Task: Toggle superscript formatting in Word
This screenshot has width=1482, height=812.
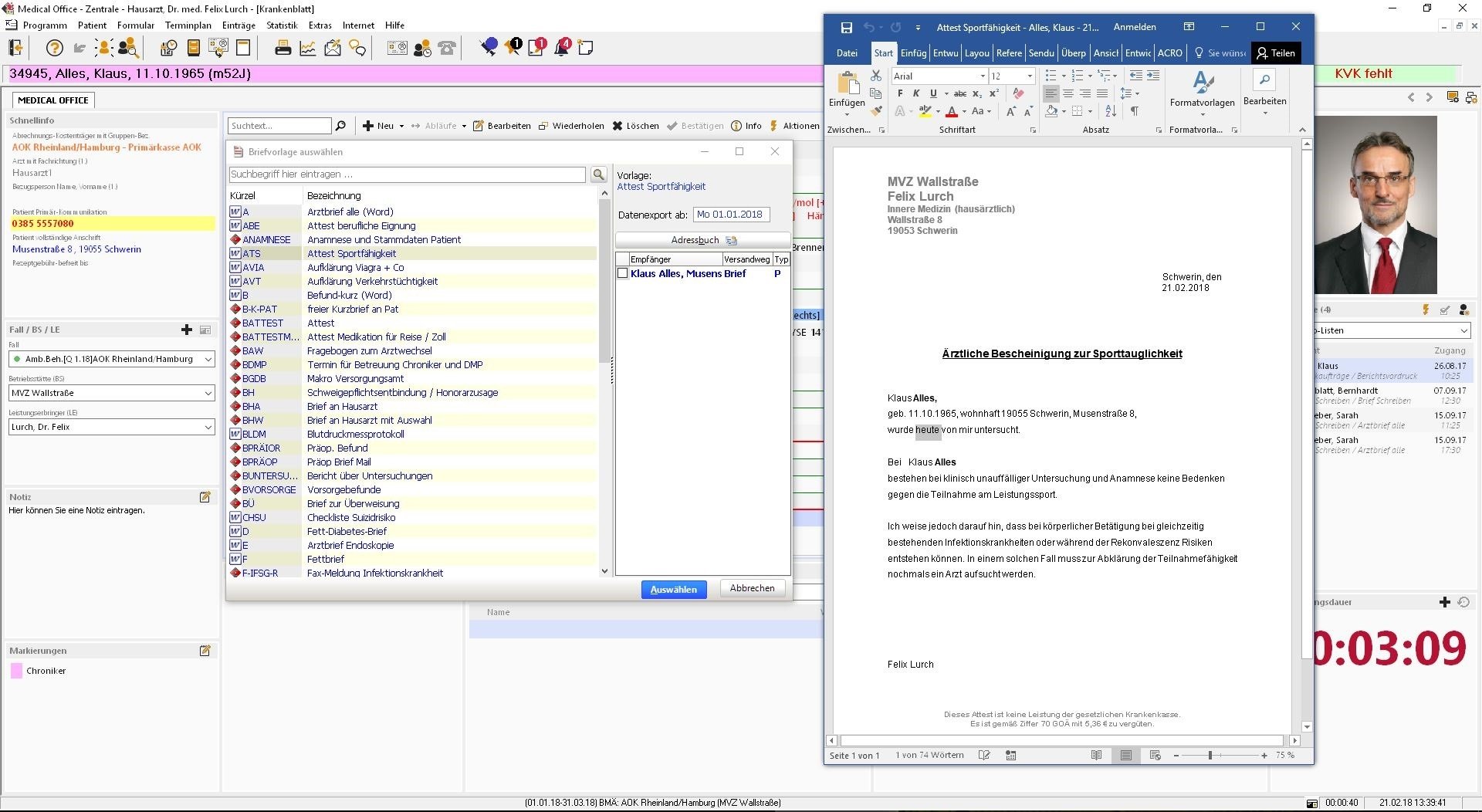Action: 994,93
